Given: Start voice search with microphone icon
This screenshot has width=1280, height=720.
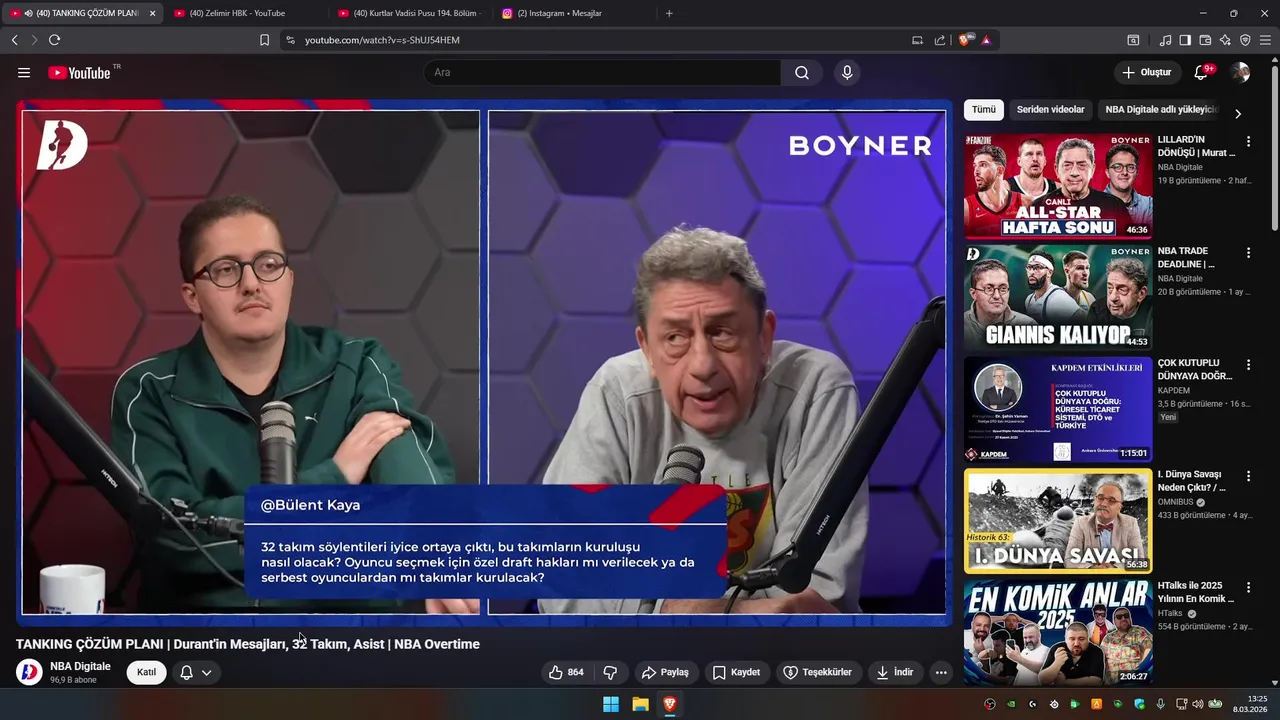Looking at the screenshot, I should (x=847, y=73).
